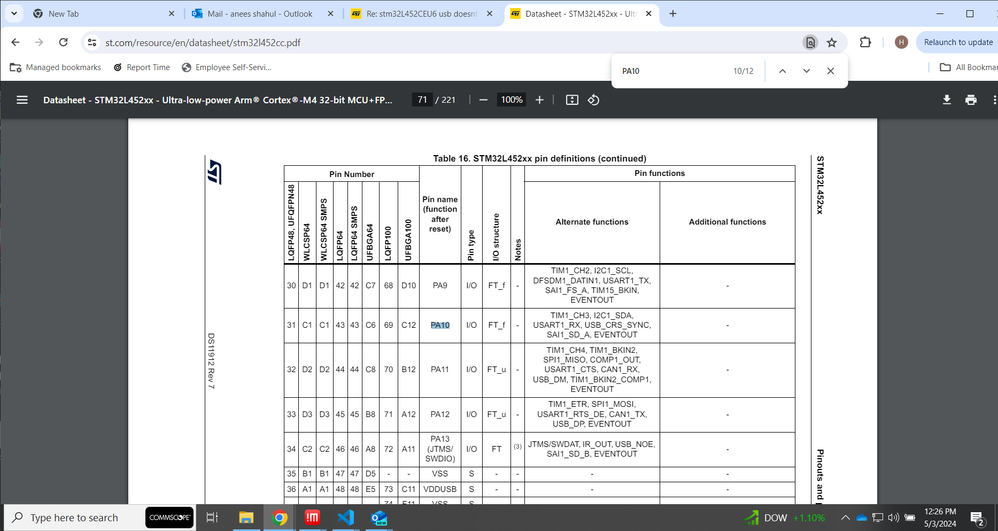Open the PDF viewer sidebar menu

(x=22, y=100)
